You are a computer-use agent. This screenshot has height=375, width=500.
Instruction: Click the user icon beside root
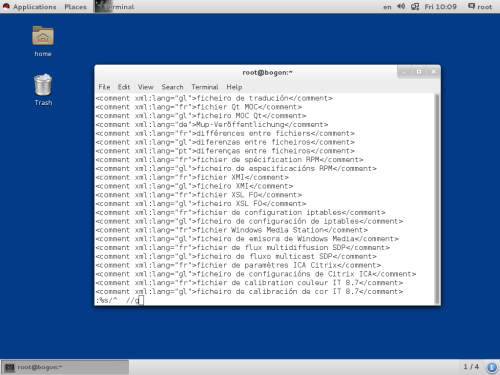471,6
